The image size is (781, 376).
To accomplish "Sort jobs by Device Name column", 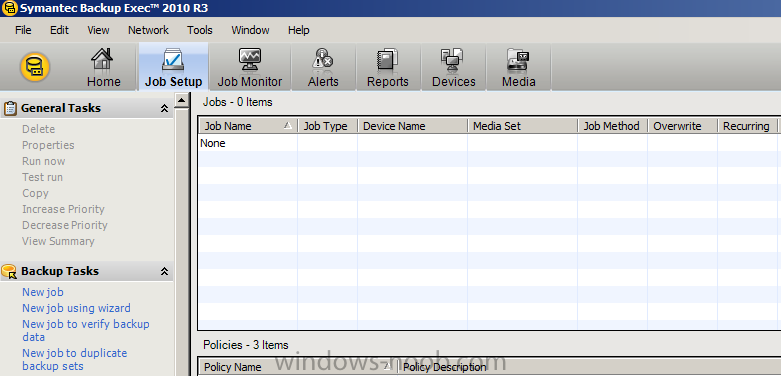I will (x=413, y=126).
